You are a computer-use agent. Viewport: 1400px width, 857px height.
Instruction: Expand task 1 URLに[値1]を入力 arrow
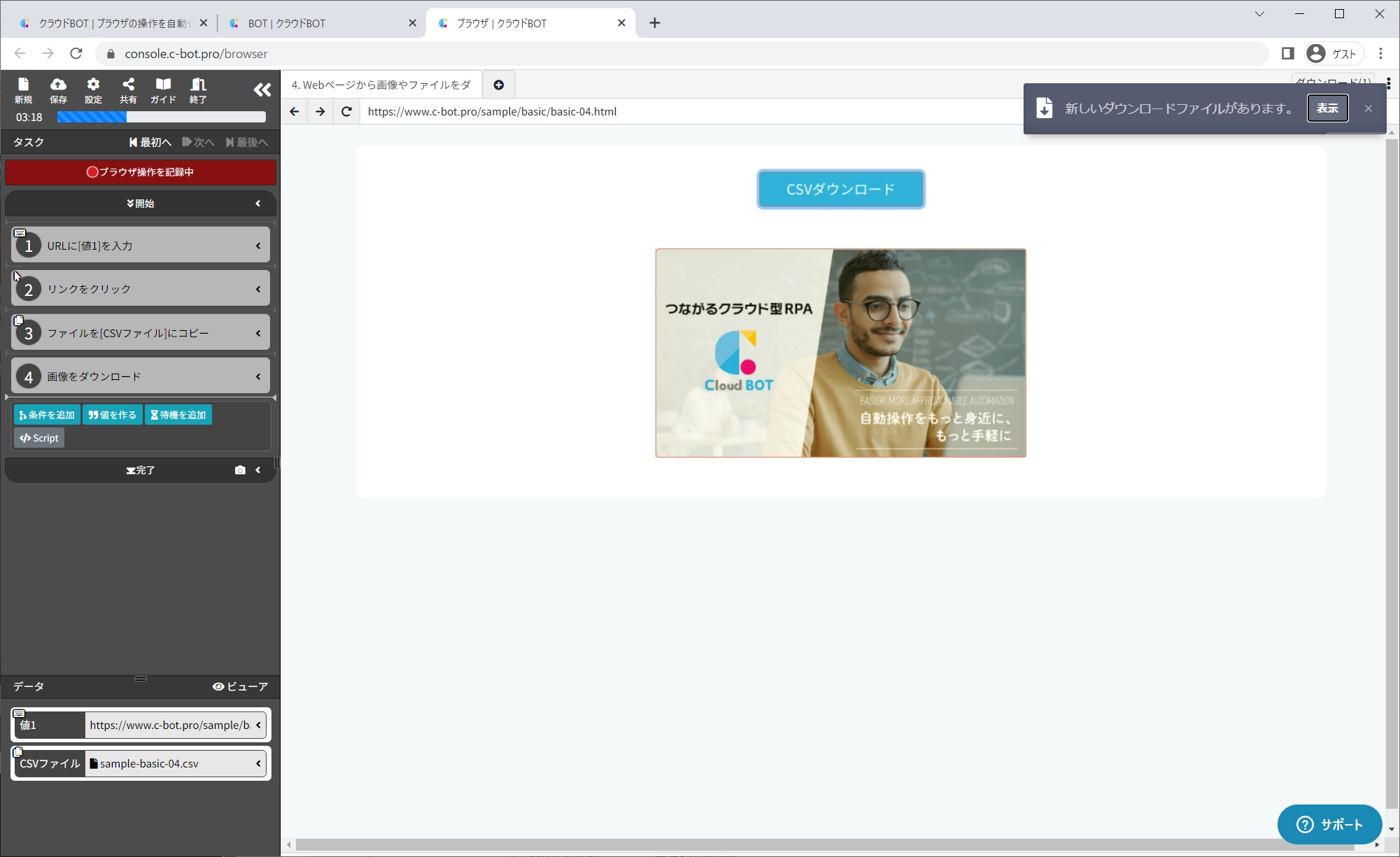coord(258,246)
